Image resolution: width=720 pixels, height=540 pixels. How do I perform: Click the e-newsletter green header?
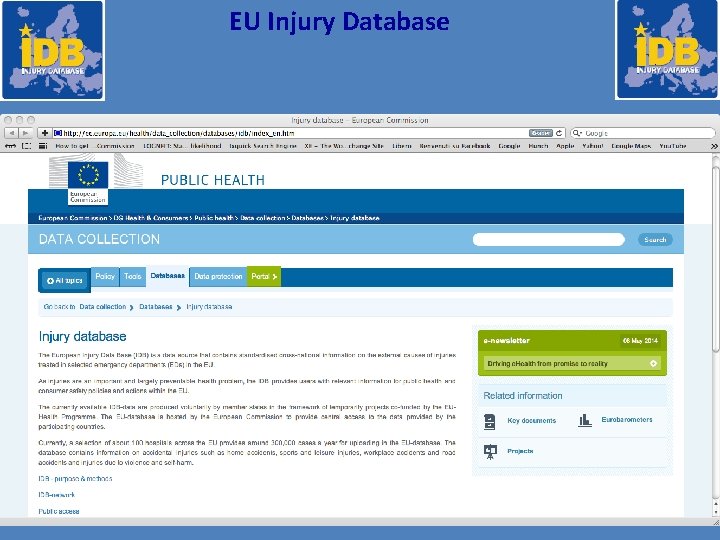572,341
